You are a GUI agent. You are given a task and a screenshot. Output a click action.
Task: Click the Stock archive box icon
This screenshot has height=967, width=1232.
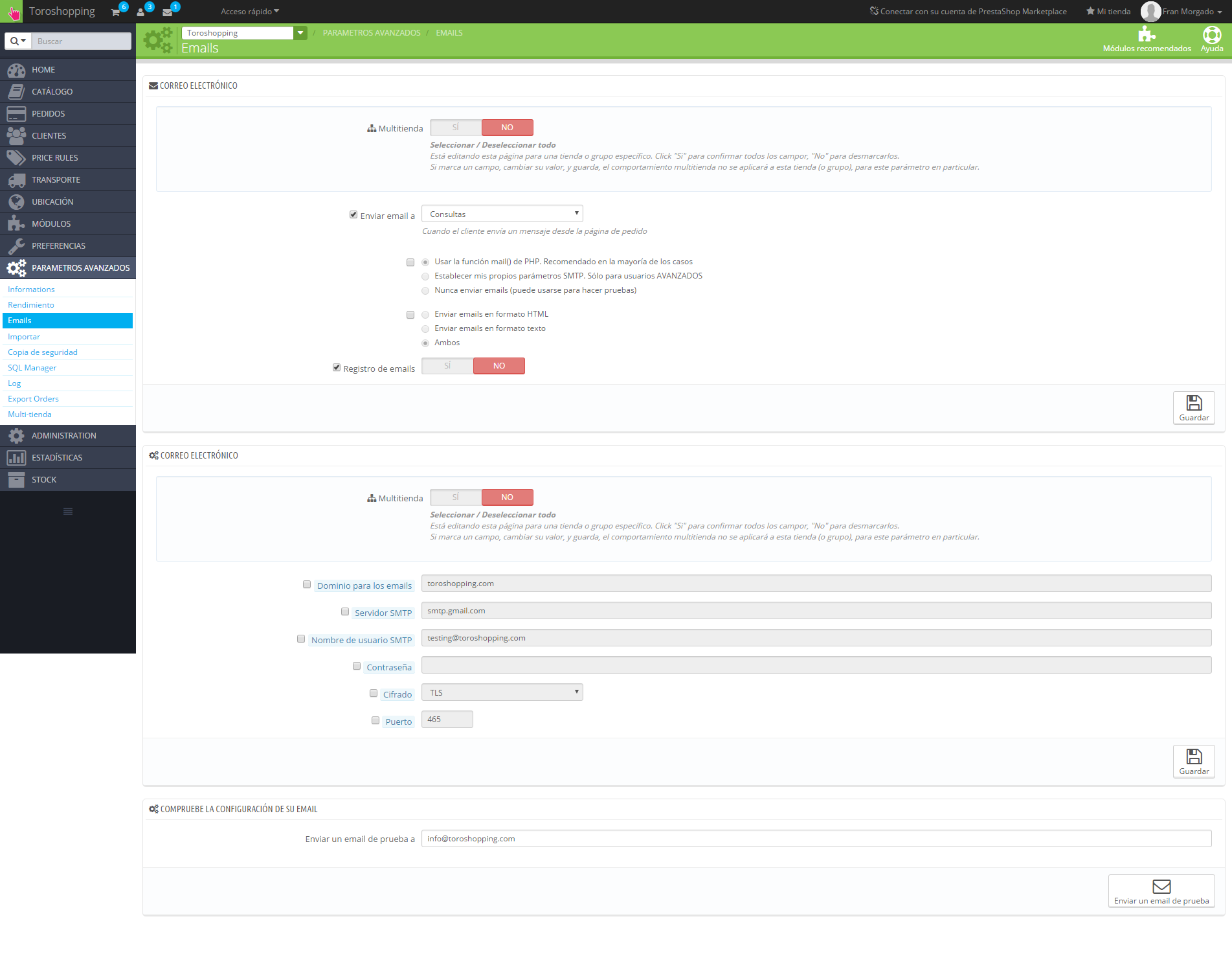point(16,480)
